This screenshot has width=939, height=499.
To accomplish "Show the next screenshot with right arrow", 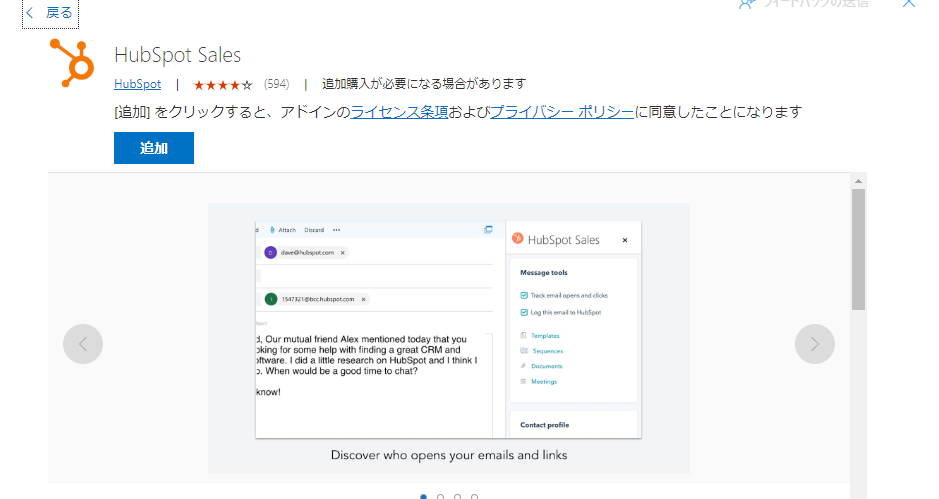I will [814, 344].
